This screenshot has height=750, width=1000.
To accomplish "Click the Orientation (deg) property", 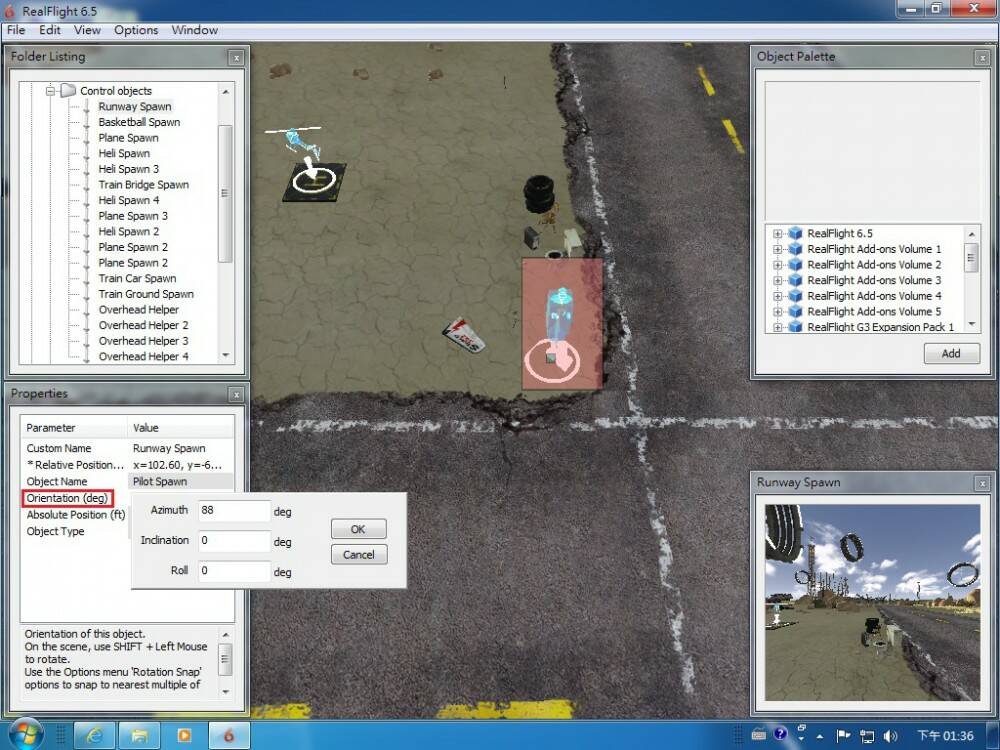I will (67, 498).
